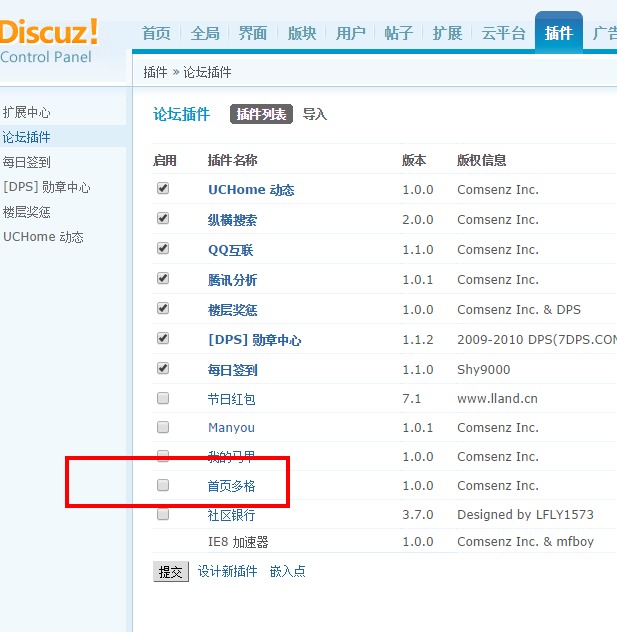Toggle the 每日签到 plugin checkbox
617x632 pixels.
coord(163,368)
